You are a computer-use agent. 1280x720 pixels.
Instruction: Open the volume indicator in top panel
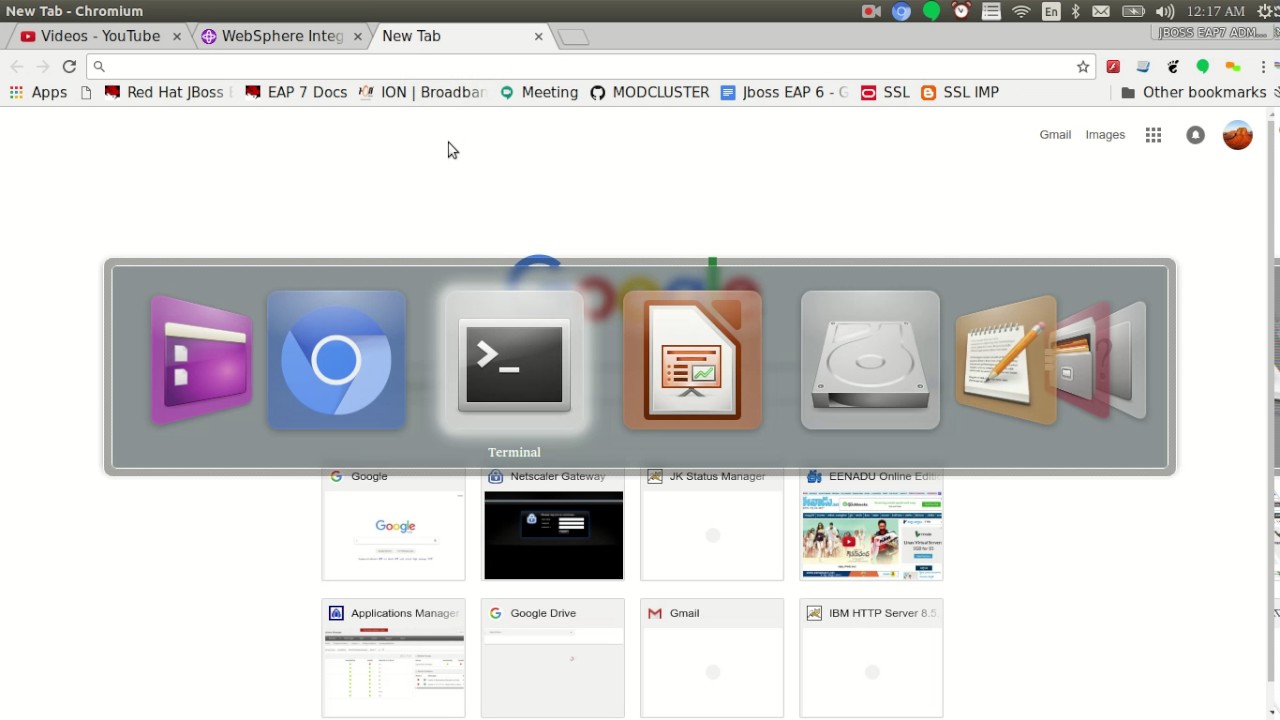1165,11
